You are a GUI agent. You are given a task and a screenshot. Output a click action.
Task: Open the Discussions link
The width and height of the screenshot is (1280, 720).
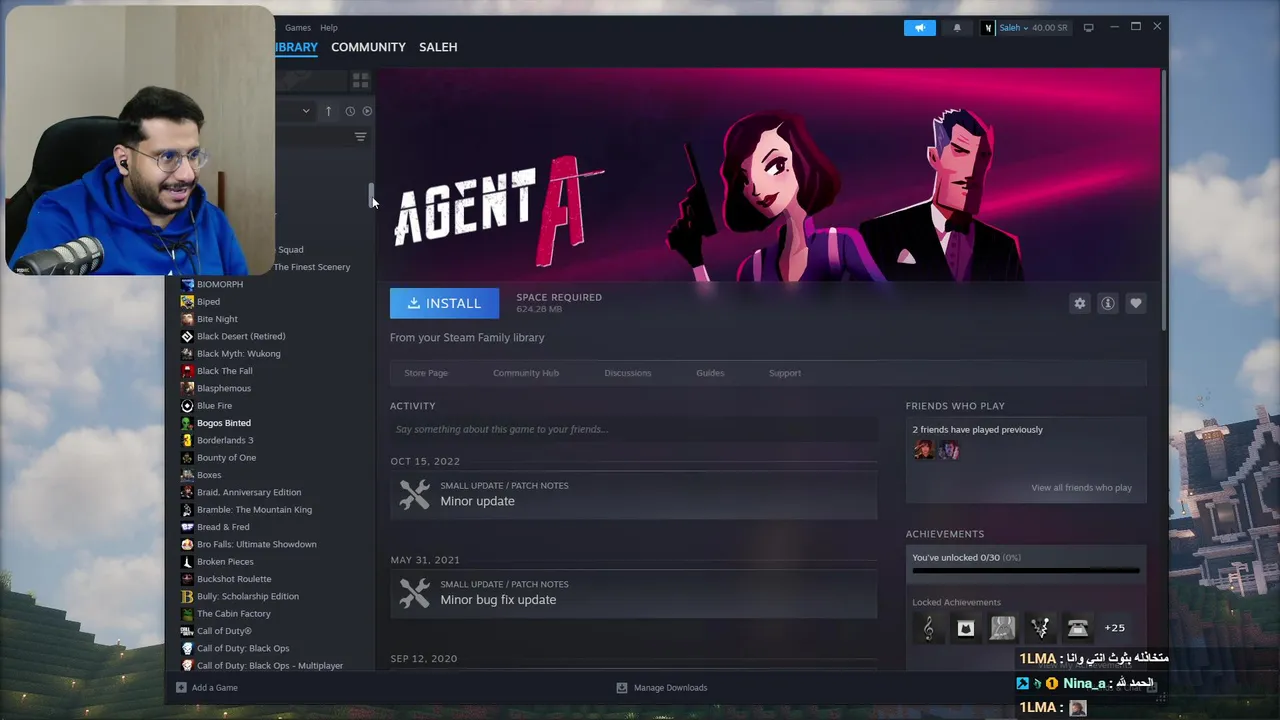628,373
